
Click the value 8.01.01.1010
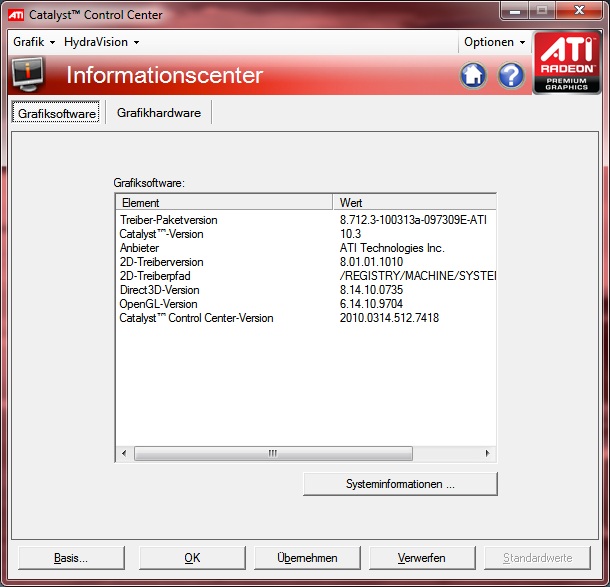point(372,262)
